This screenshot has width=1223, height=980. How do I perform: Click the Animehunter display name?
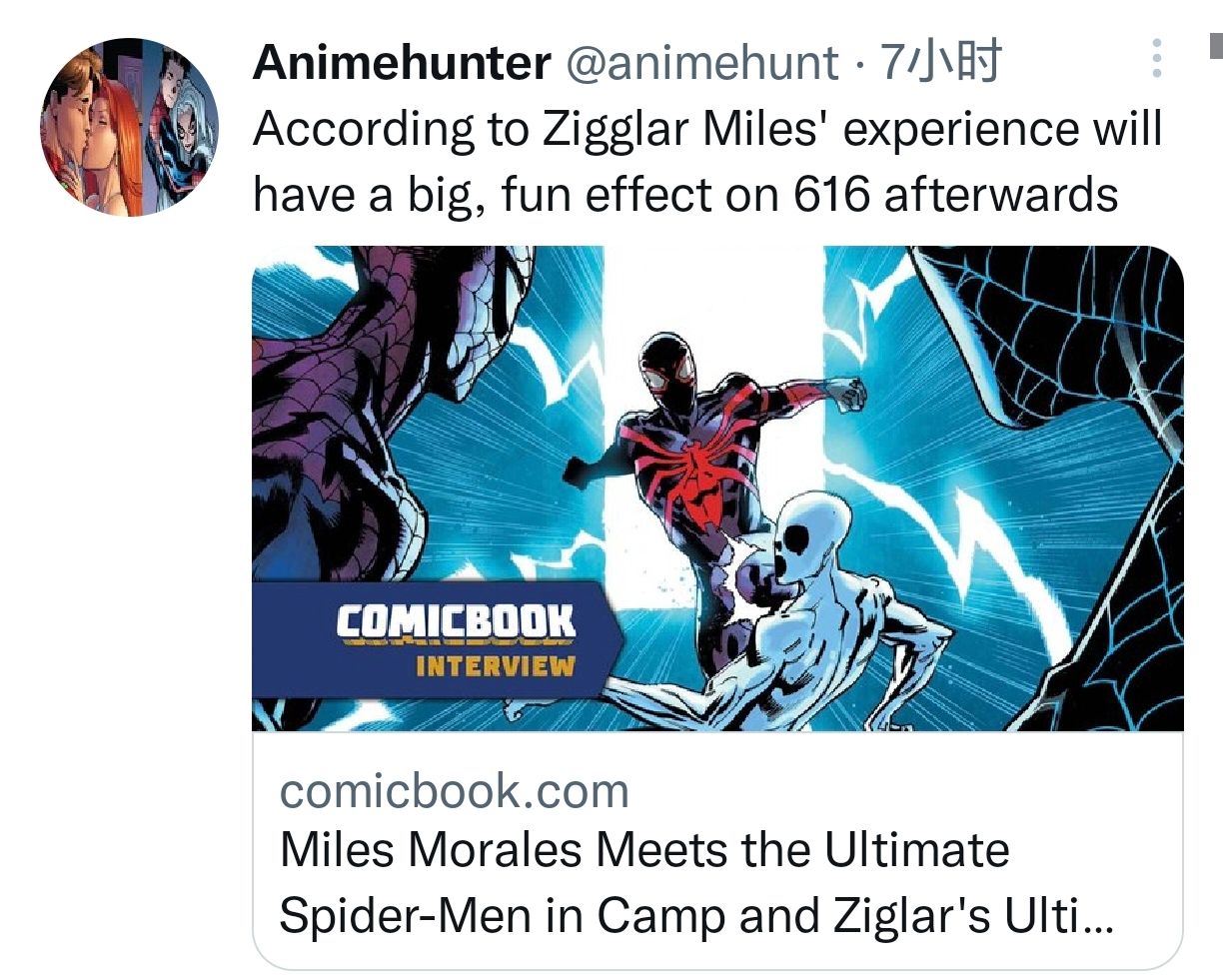pyautogui.click(x=402, y=63)
